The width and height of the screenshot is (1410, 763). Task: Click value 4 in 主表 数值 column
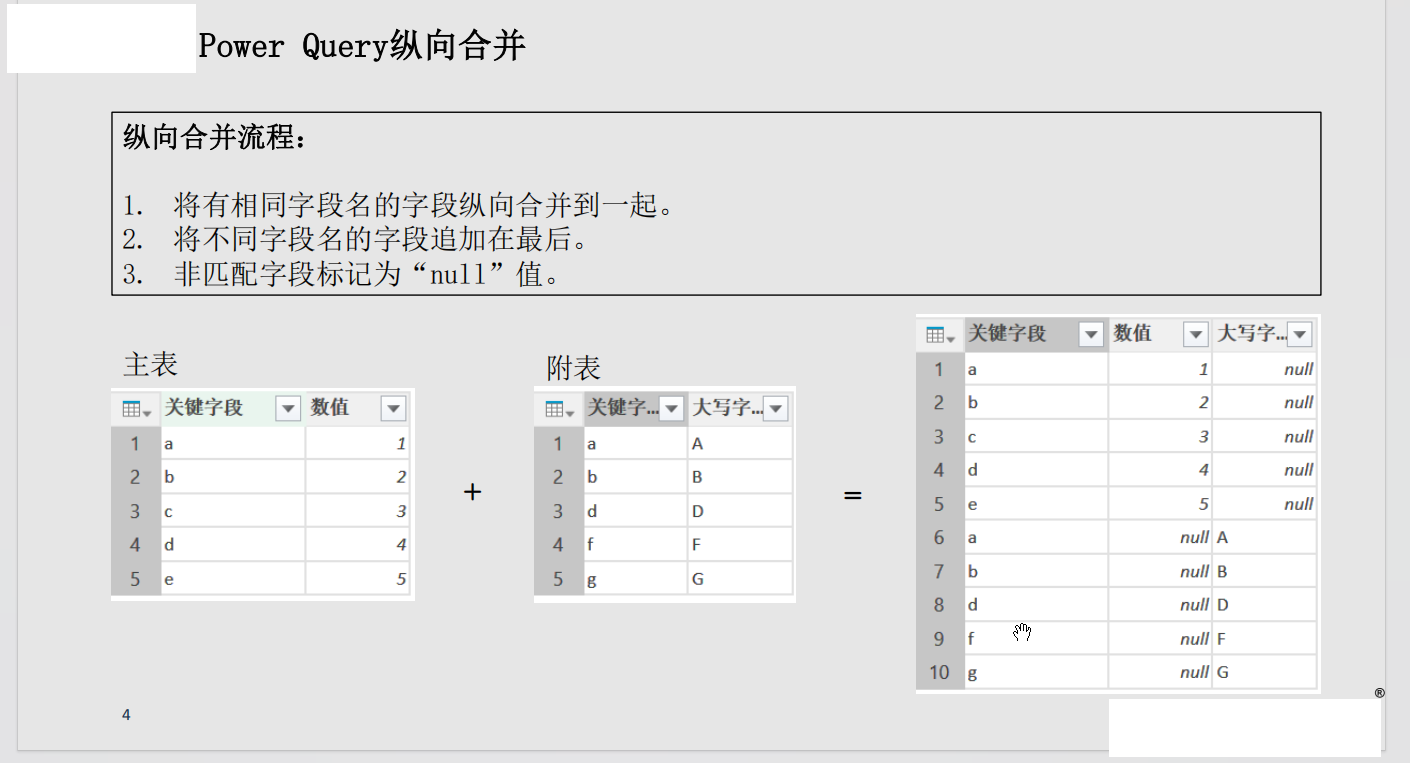pyautogui.click(x=358, y=545)
